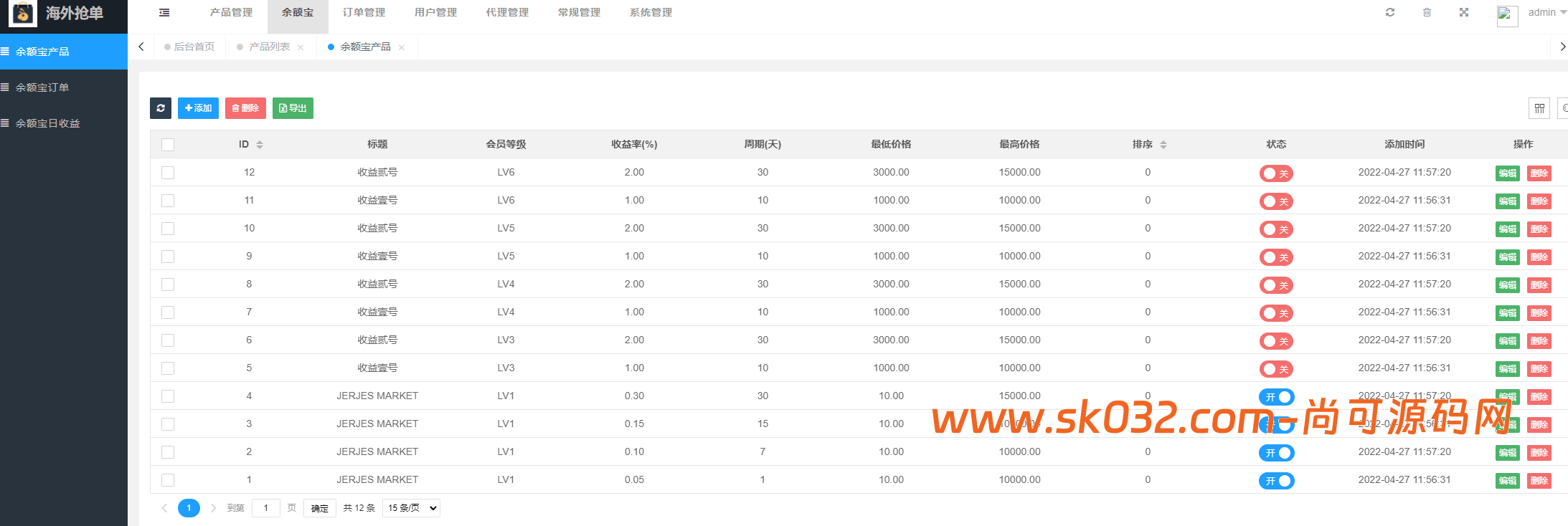1568x526 pixels.
Task: Click 删除 for row ID 1
Action: 1539,481
